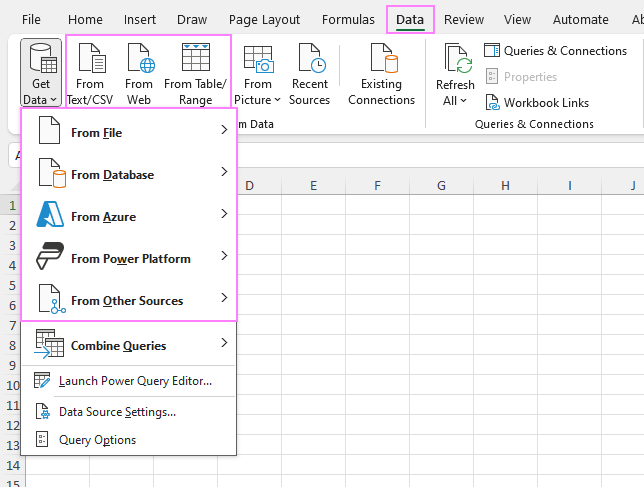
Task: Open the Recent Sources icon
Action: tap(310, 62)
